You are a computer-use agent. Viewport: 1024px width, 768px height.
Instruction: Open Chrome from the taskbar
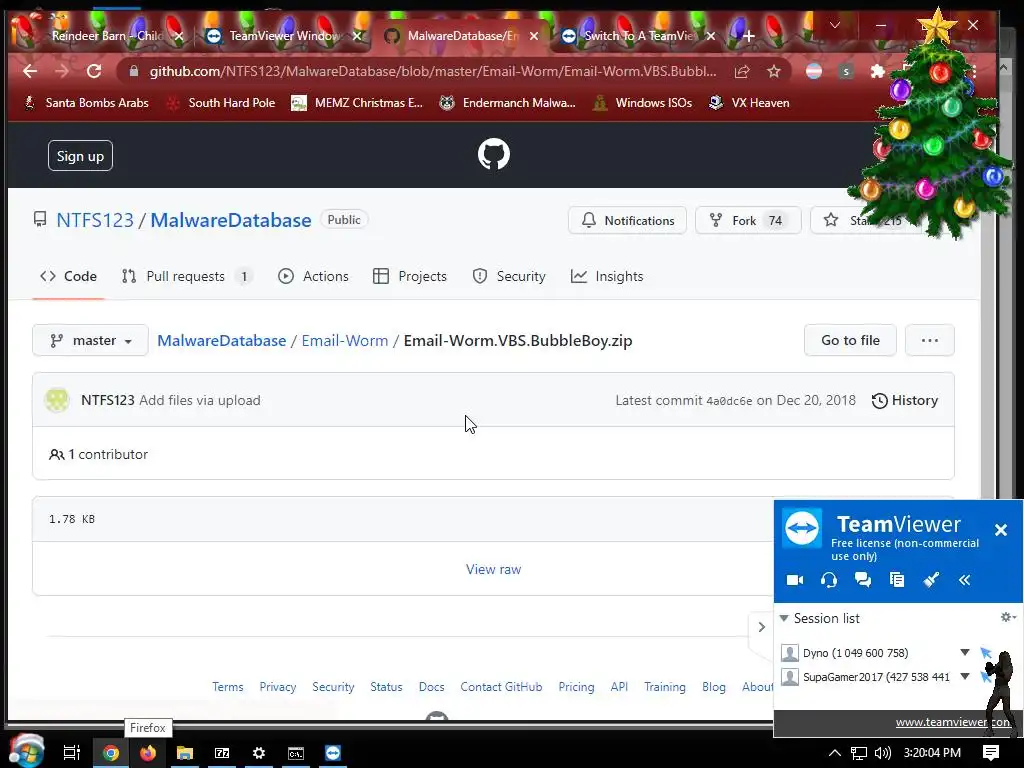point(111,753)
